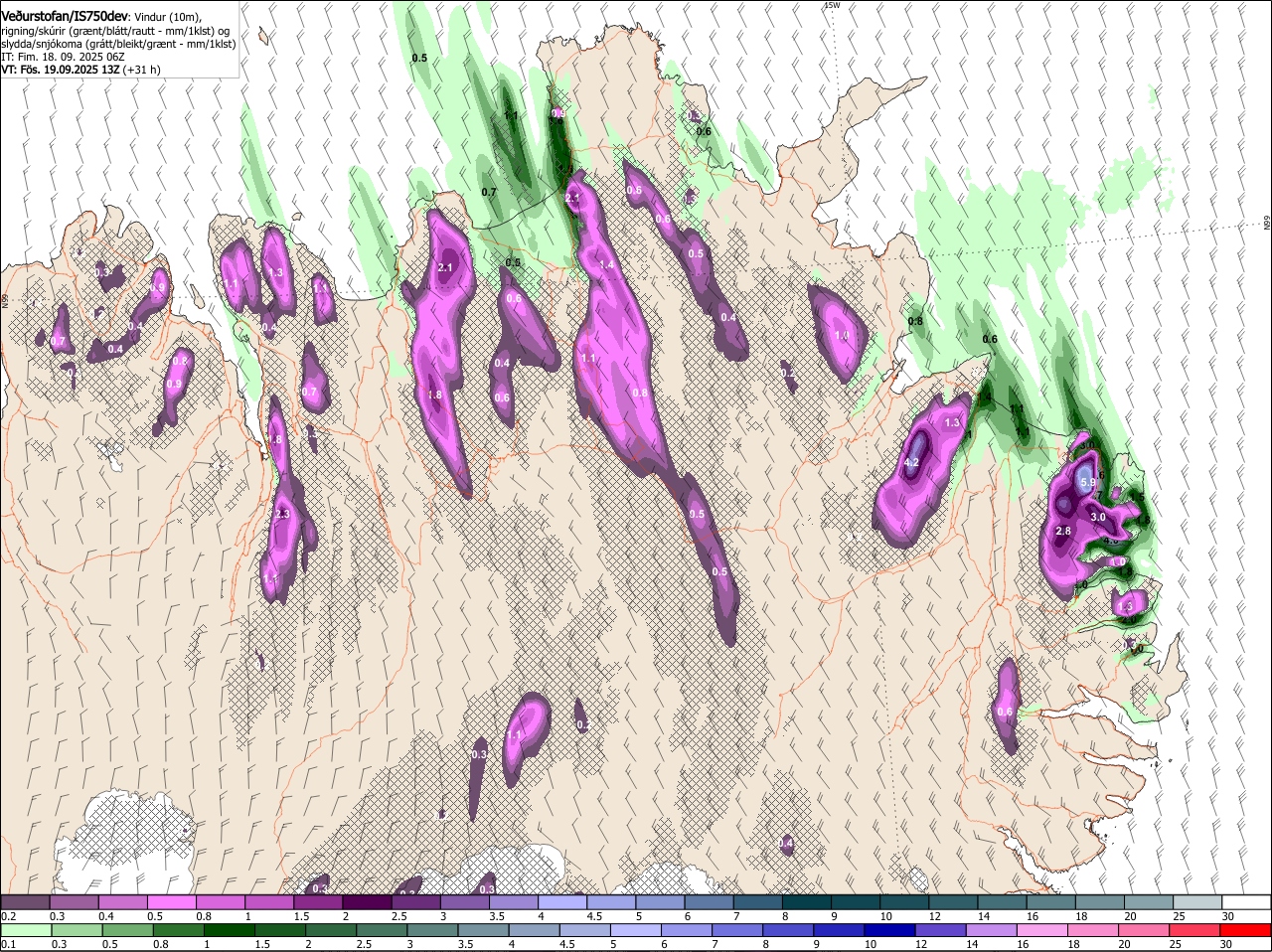Click the 3.0 precipitation value on the map
1272x952 pixels.
click(1098, 517)
